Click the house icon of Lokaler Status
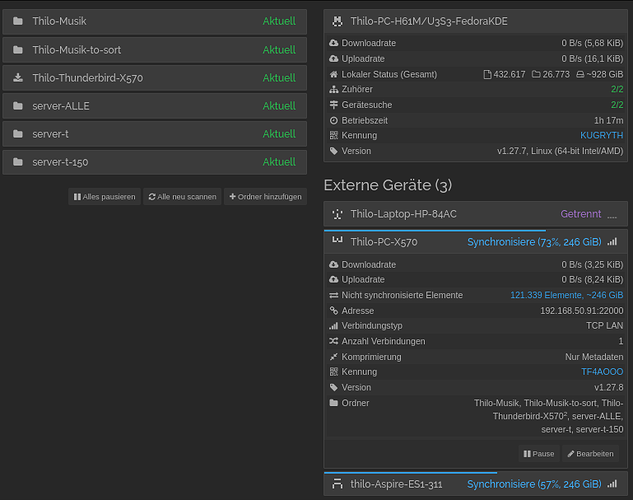 click(x=333, y=74)
